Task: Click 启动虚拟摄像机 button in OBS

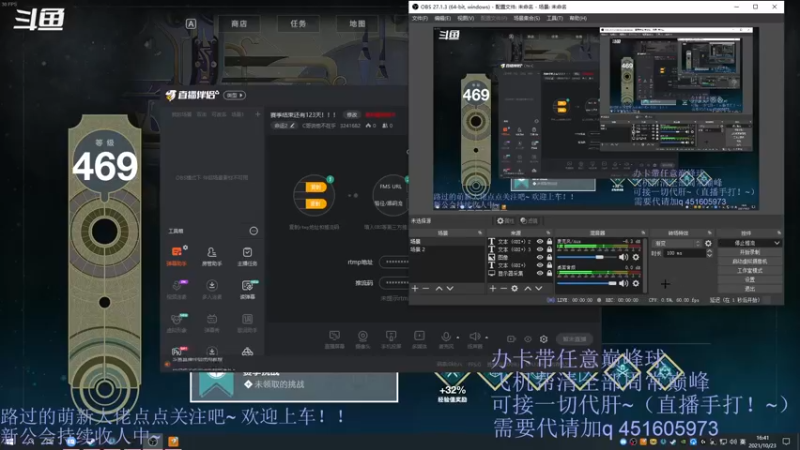Action: click(x=749, y=261)
